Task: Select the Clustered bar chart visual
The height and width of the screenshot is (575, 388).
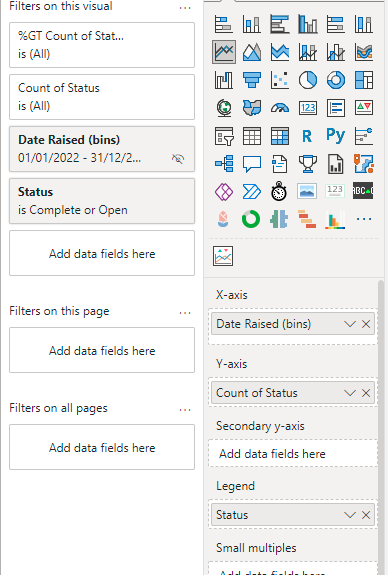Action: [x=279, y=24]
